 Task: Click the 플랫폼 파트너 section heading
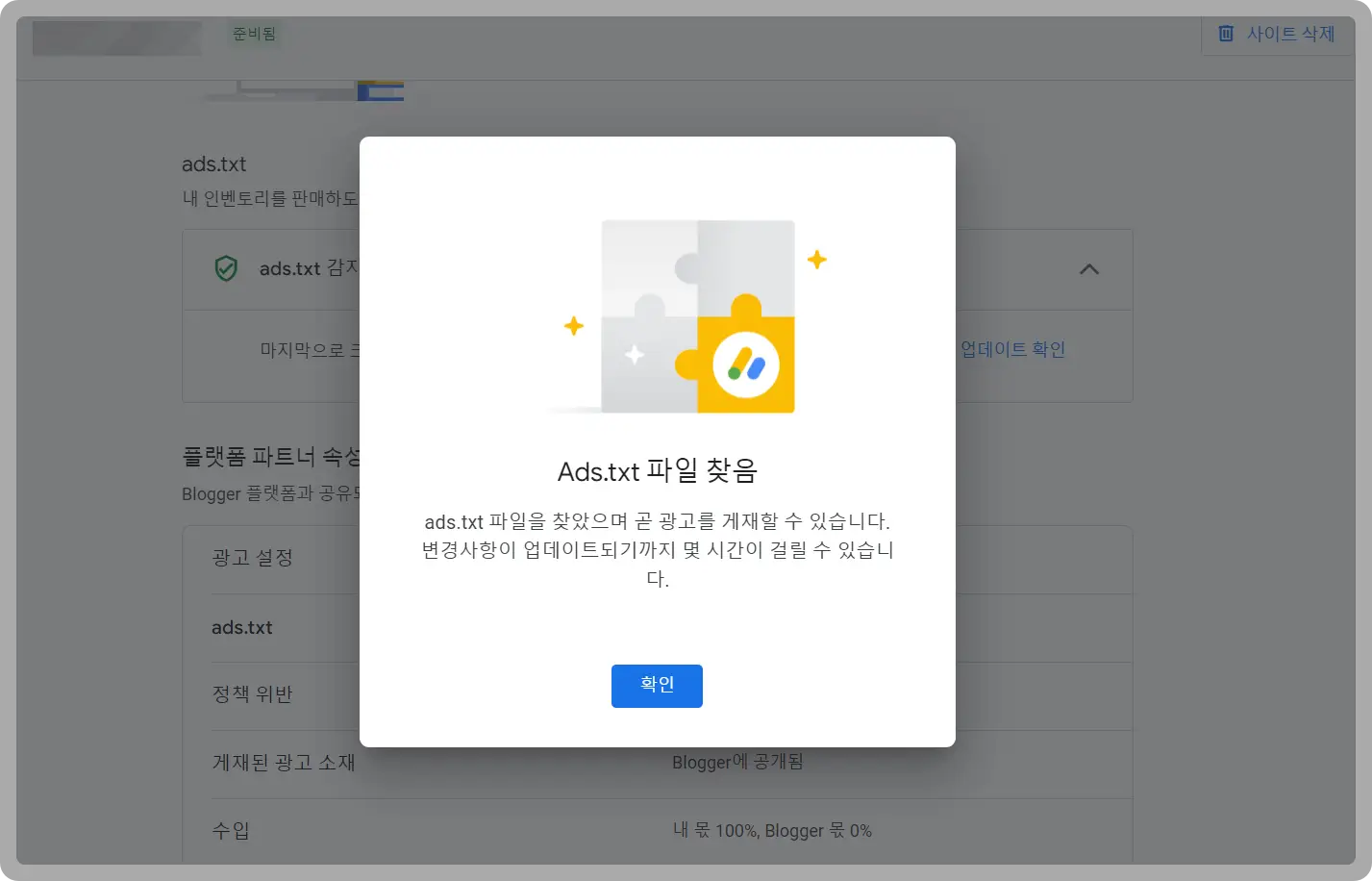point(271,456)
